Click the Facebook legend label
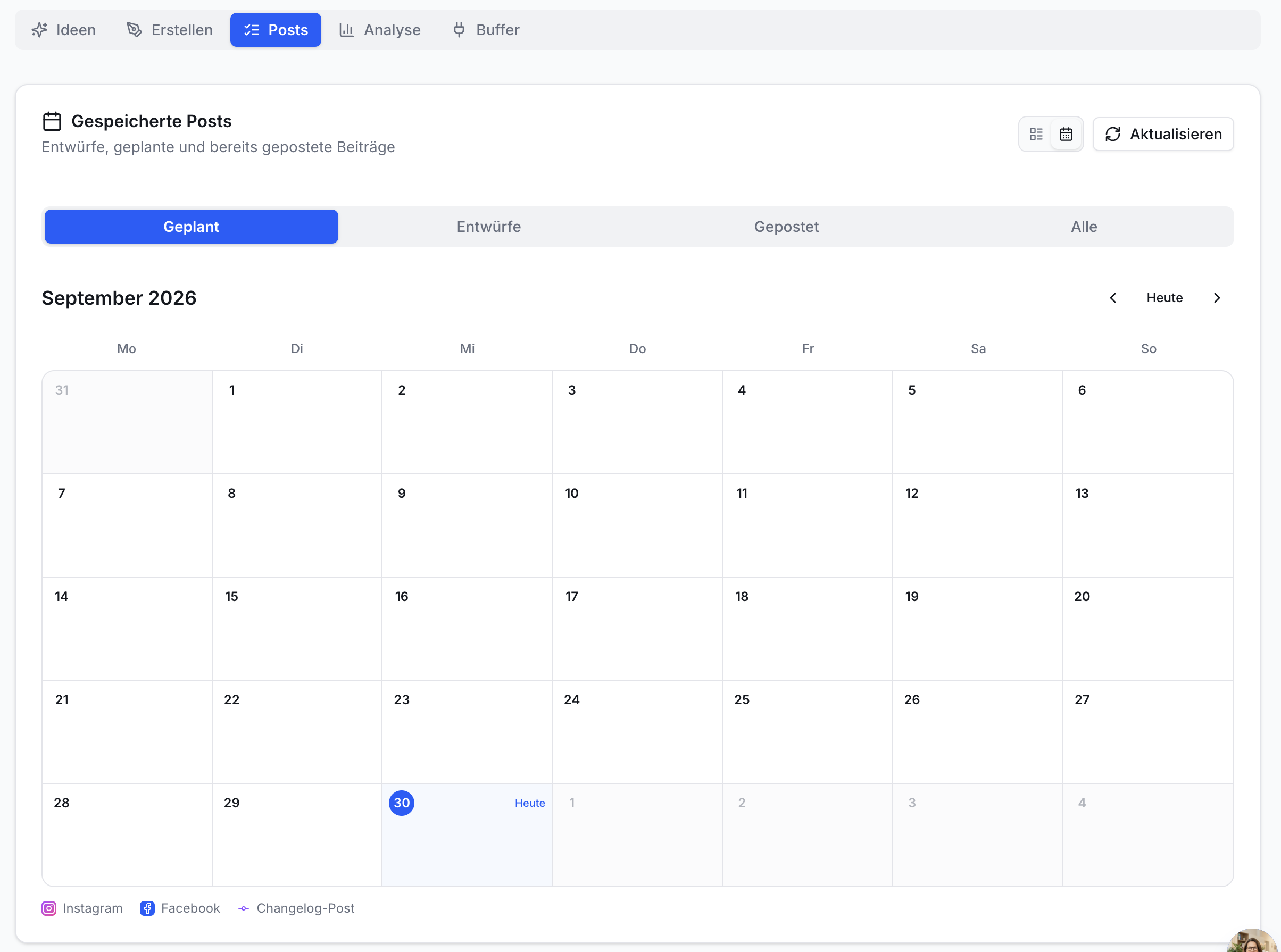 point(190,908)
